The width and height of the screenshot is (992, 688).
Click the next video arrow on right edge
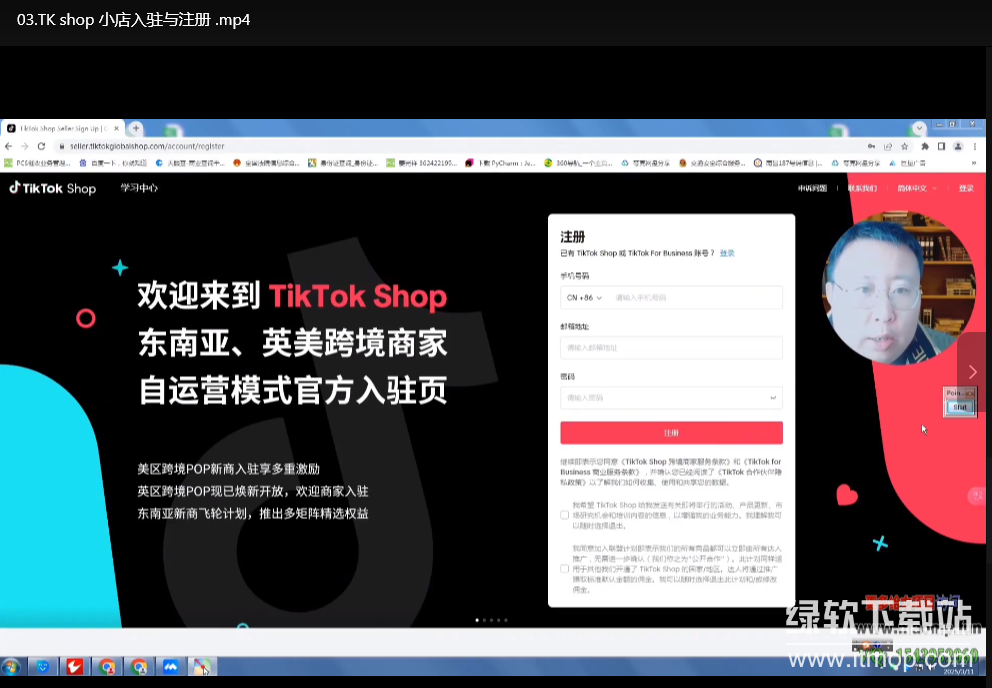click(972, 371)
